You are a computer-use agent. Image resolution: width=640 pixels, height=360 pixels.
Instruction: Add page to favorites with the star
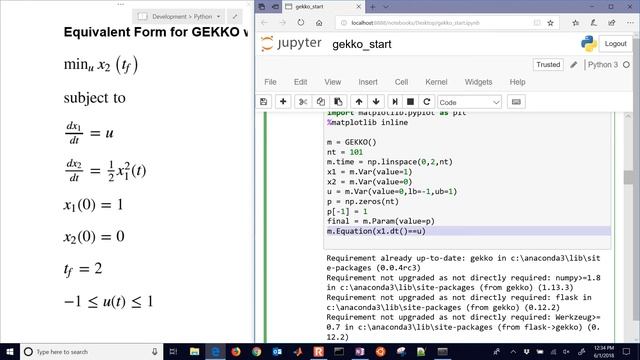[550, 23]
